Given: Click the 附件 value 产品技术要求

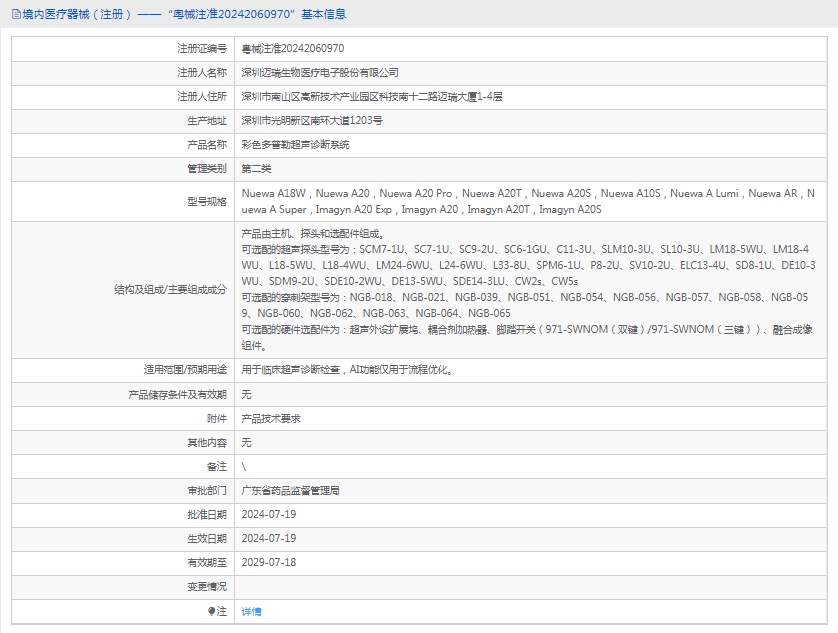Looking at the screenshot, I should pos(271,419).
